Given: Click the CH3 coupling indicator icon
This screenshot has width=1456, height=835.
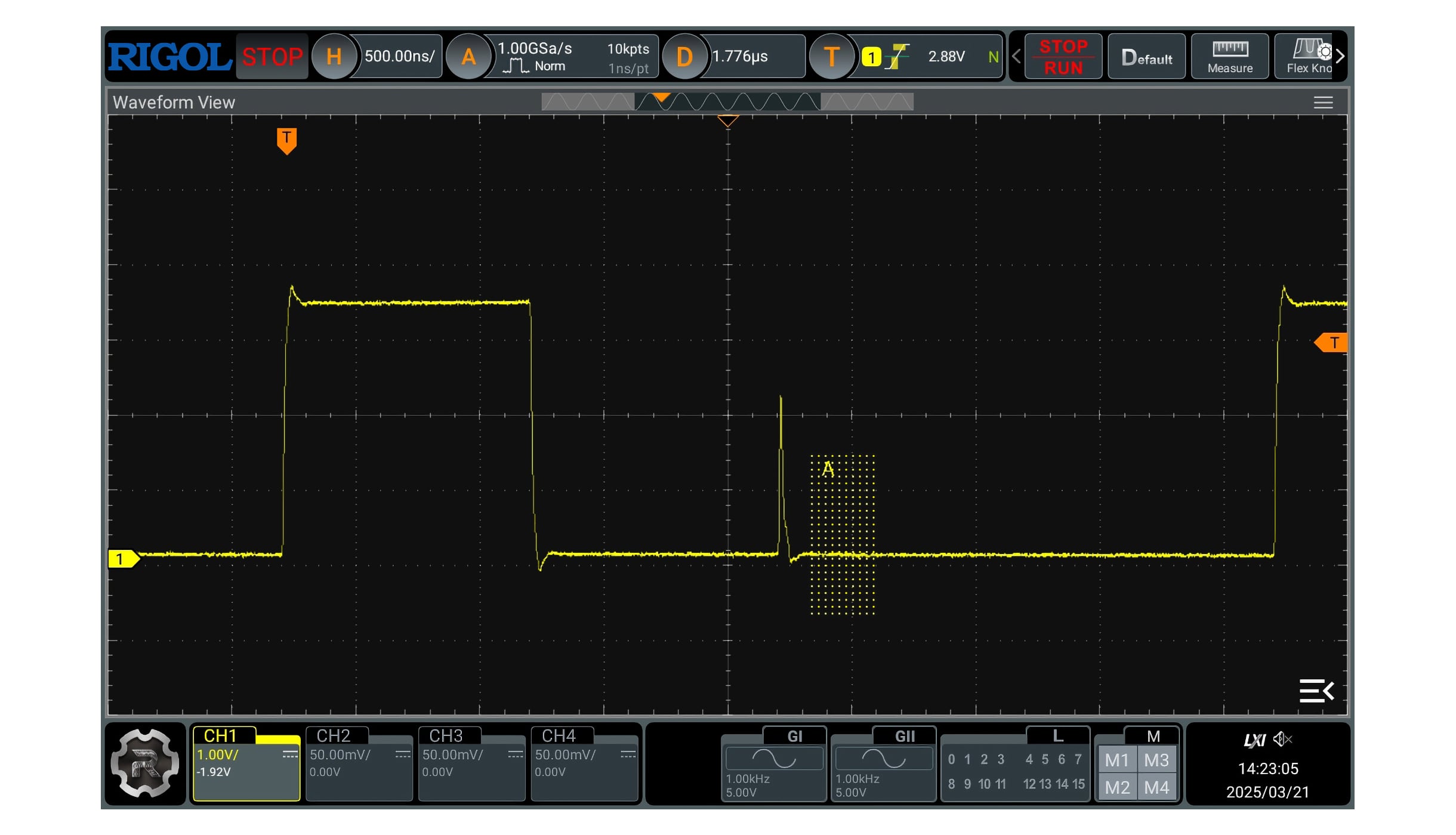Looking at the screenshot, I should [x=516, y=755].
